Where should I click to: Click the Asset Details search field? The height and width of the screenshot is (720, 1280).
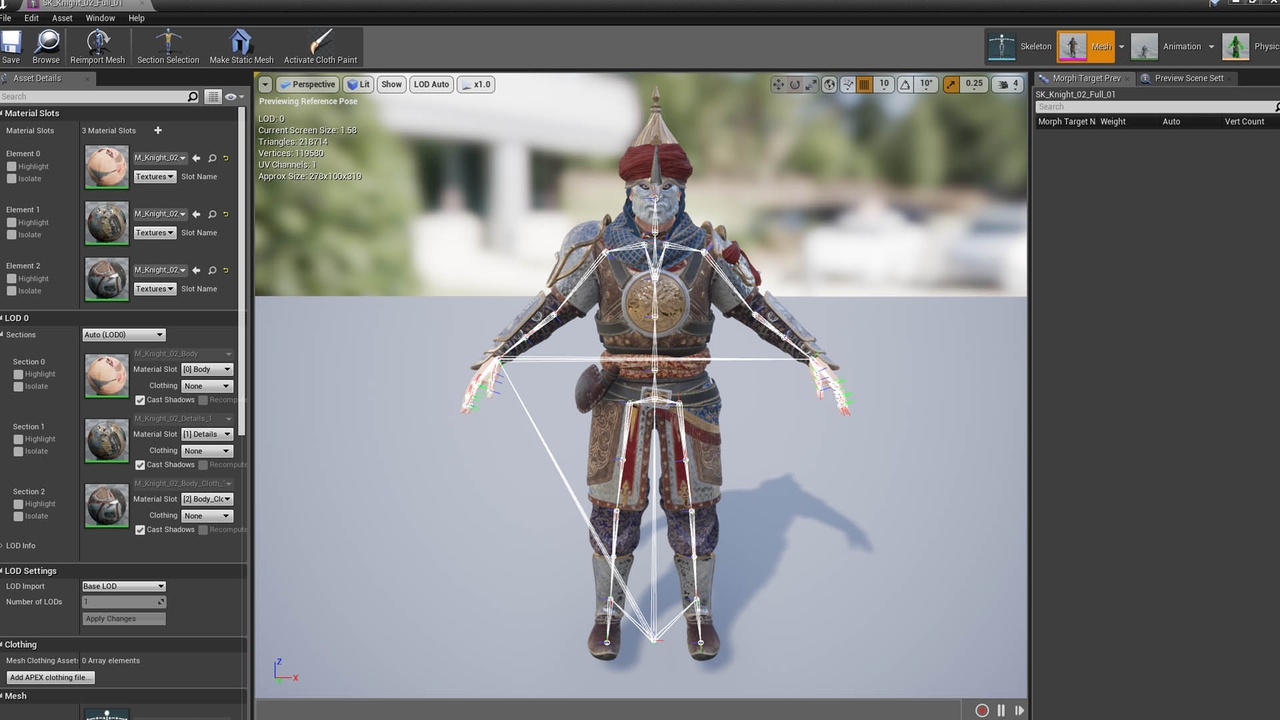100,97
